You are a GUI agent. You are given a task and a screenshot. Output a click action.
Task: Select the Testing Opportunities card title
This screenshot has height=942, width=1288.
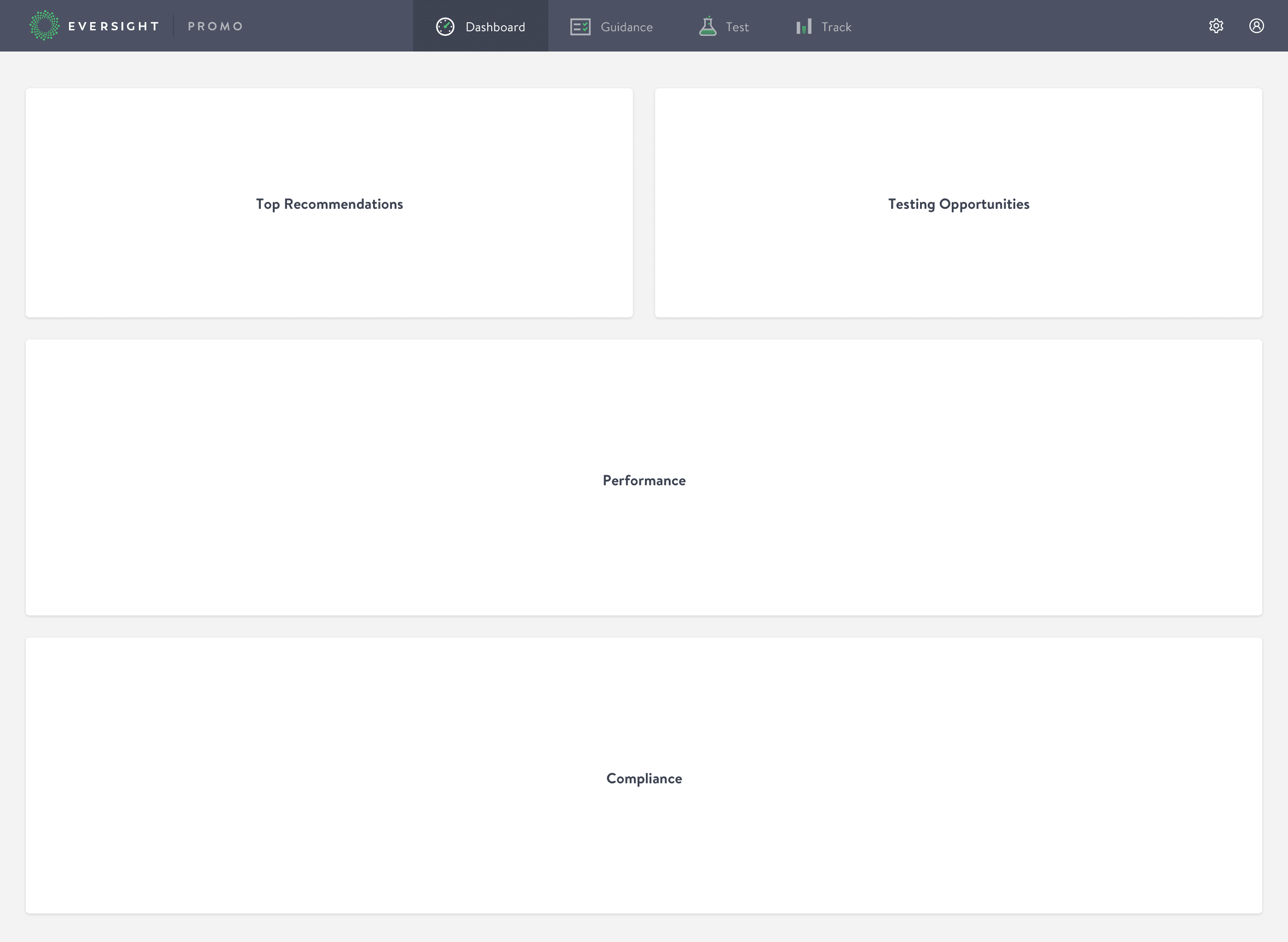pos(959,204)
